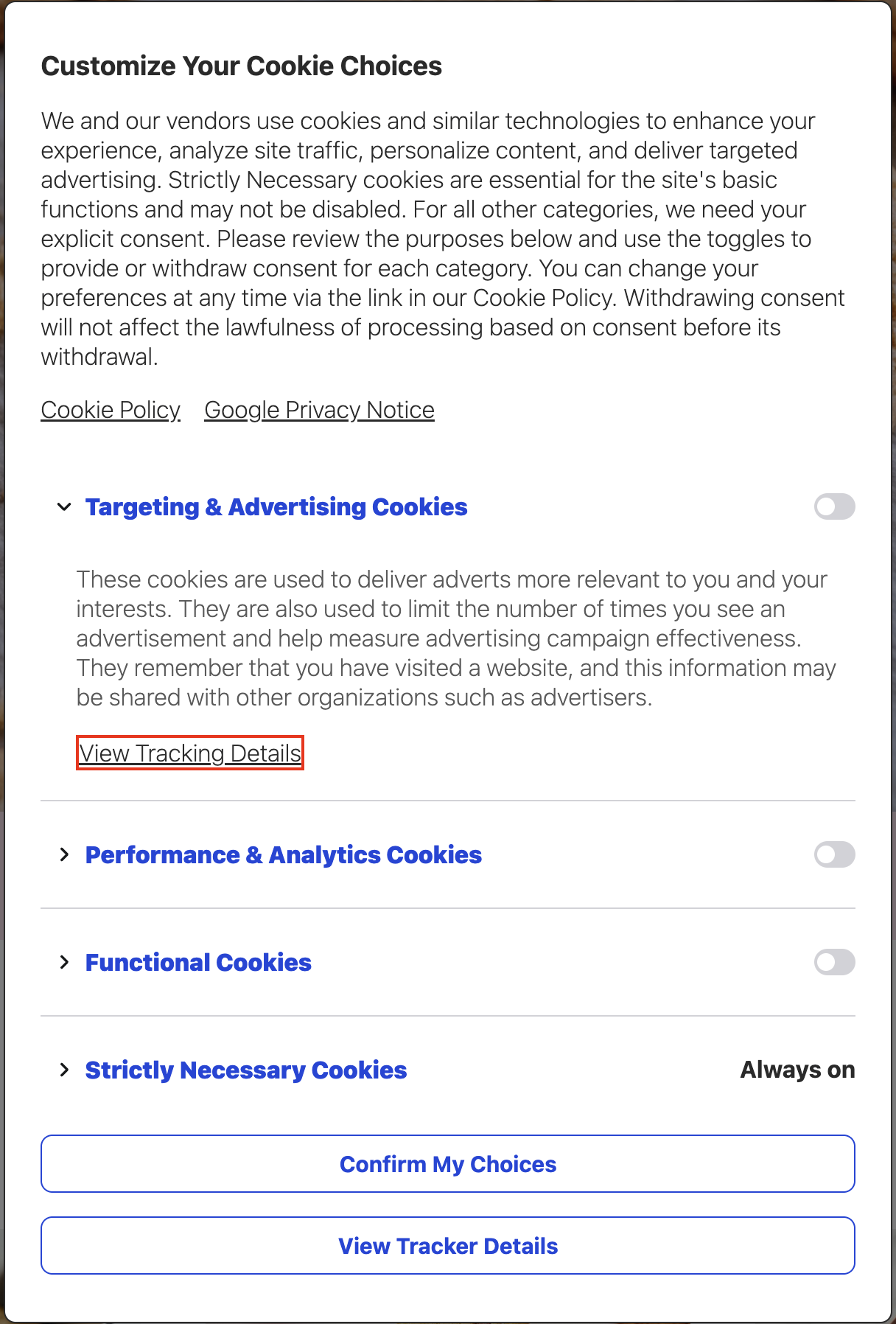Click the View Tracker Details button

point(448,1246)
